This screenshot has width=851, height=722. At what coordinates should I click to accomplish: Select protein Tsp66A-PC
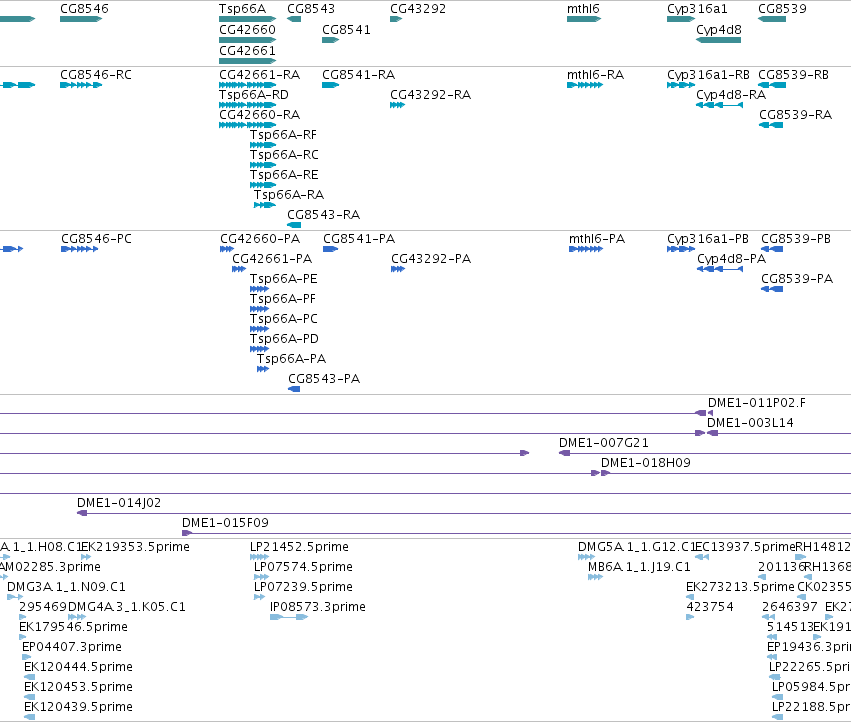point(259,329)
